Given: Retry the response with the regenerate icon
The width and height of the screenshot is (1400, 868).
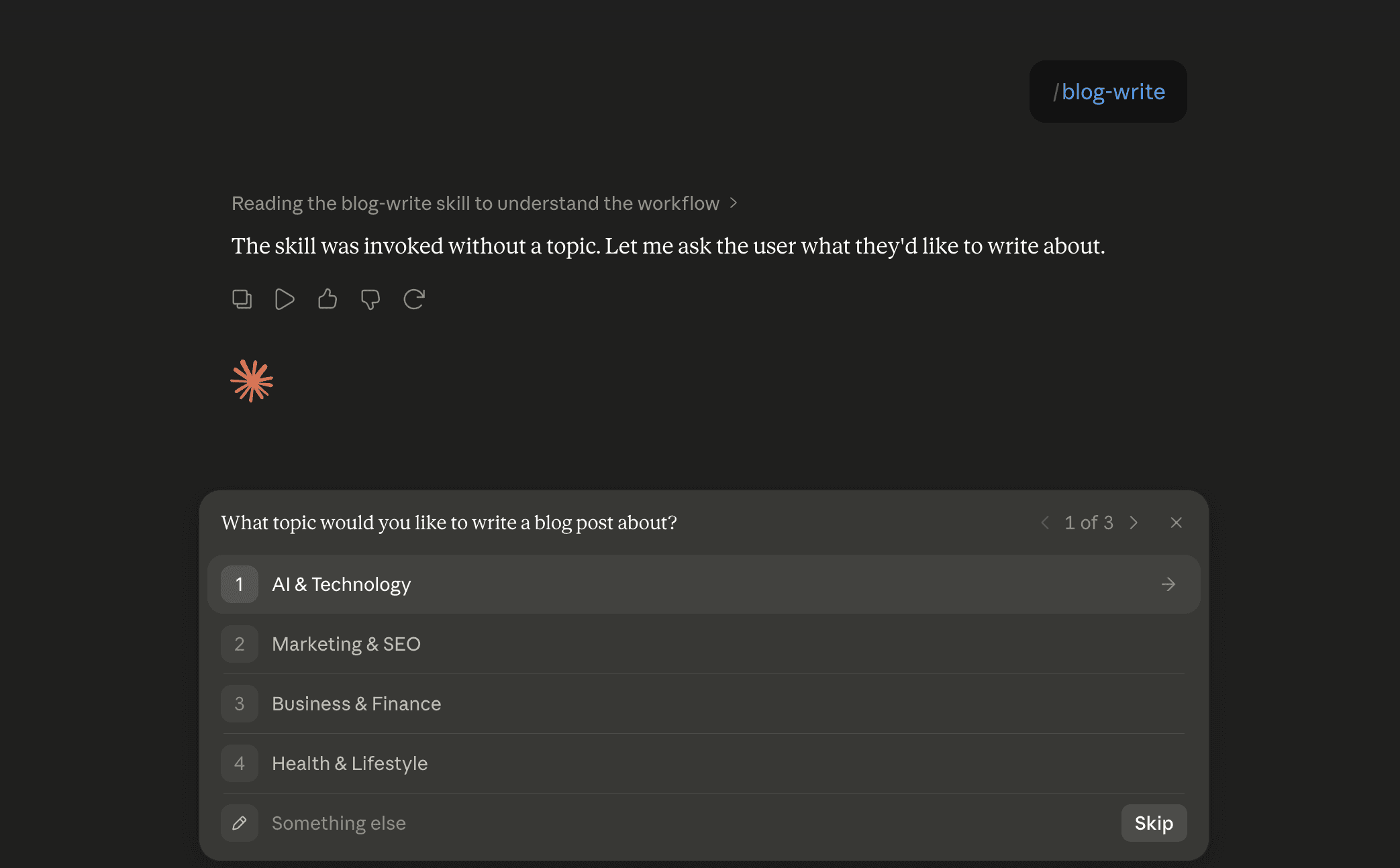Looking at the screenshot, I should (414, 299).
